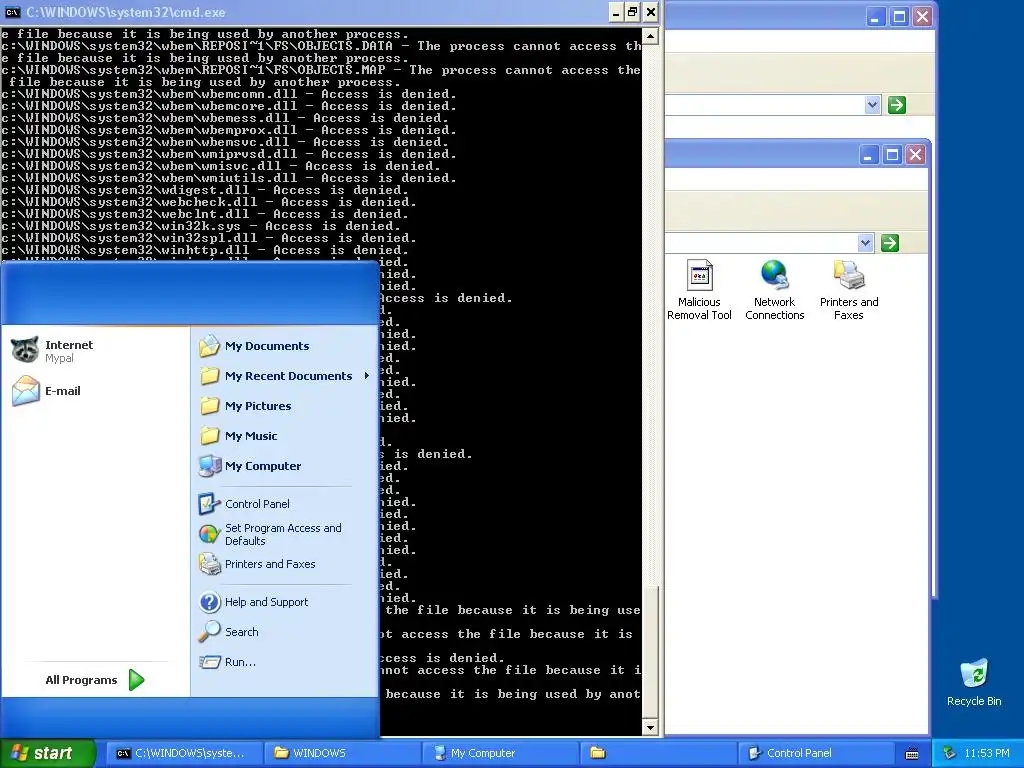Expand All Programs list
The image size is (1024, 768).
[95, 680]
